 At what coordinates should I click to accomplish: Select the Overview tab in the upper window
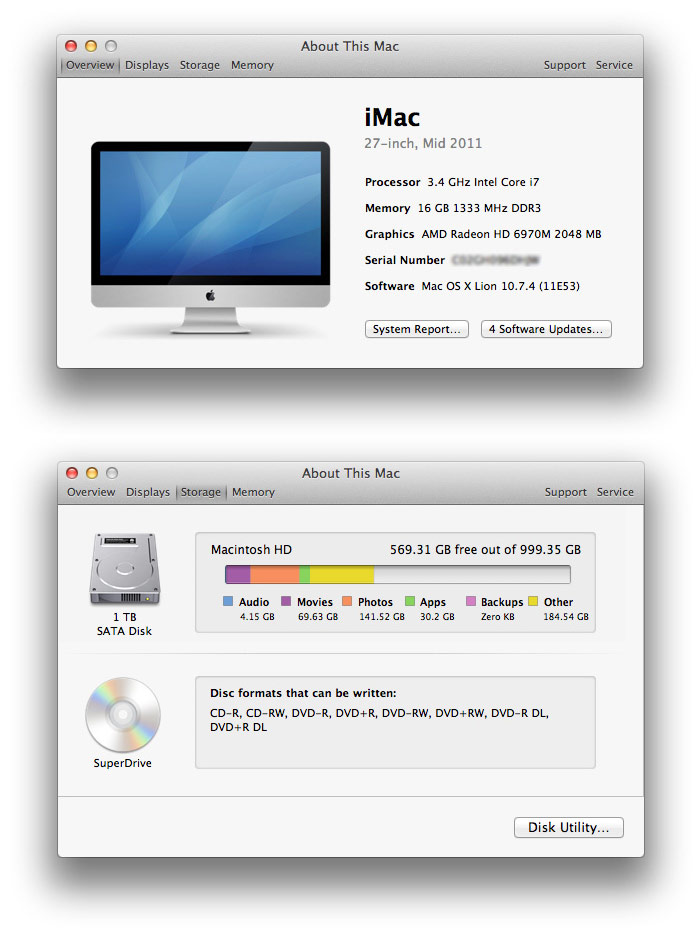coord(90,65)
